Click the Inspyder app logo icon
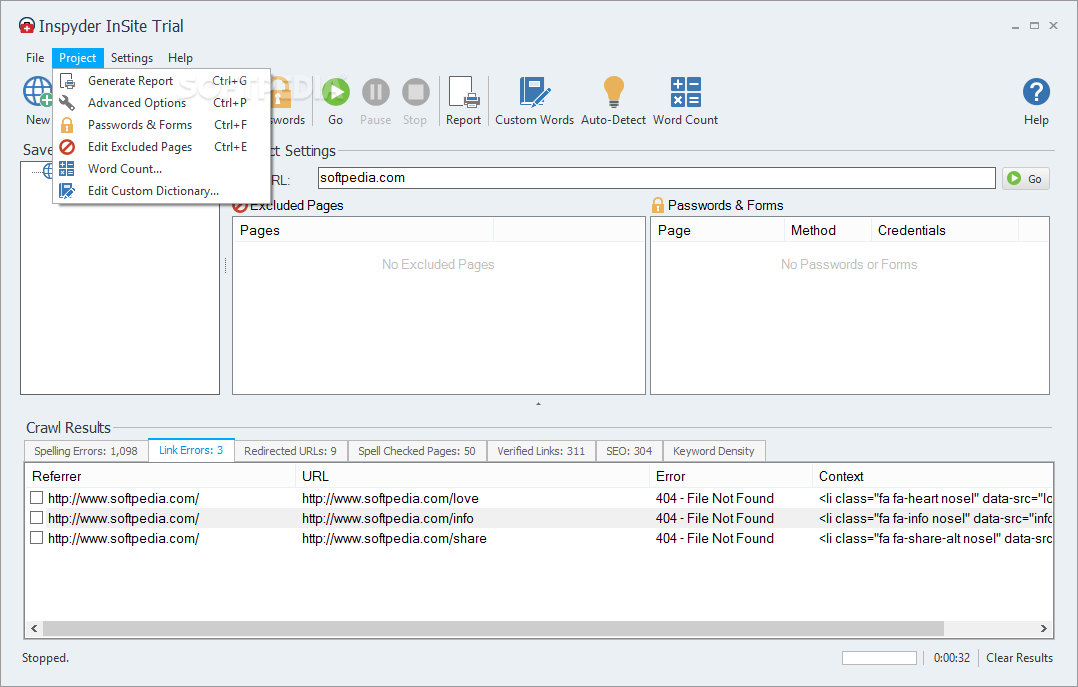Image resolution: width=1078 pixels, height=687 pixels. [x=26, y=26]
